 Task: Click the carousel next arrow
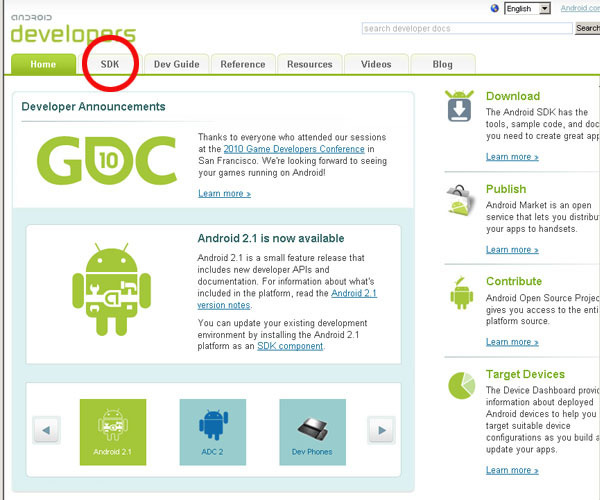(381, 430)
